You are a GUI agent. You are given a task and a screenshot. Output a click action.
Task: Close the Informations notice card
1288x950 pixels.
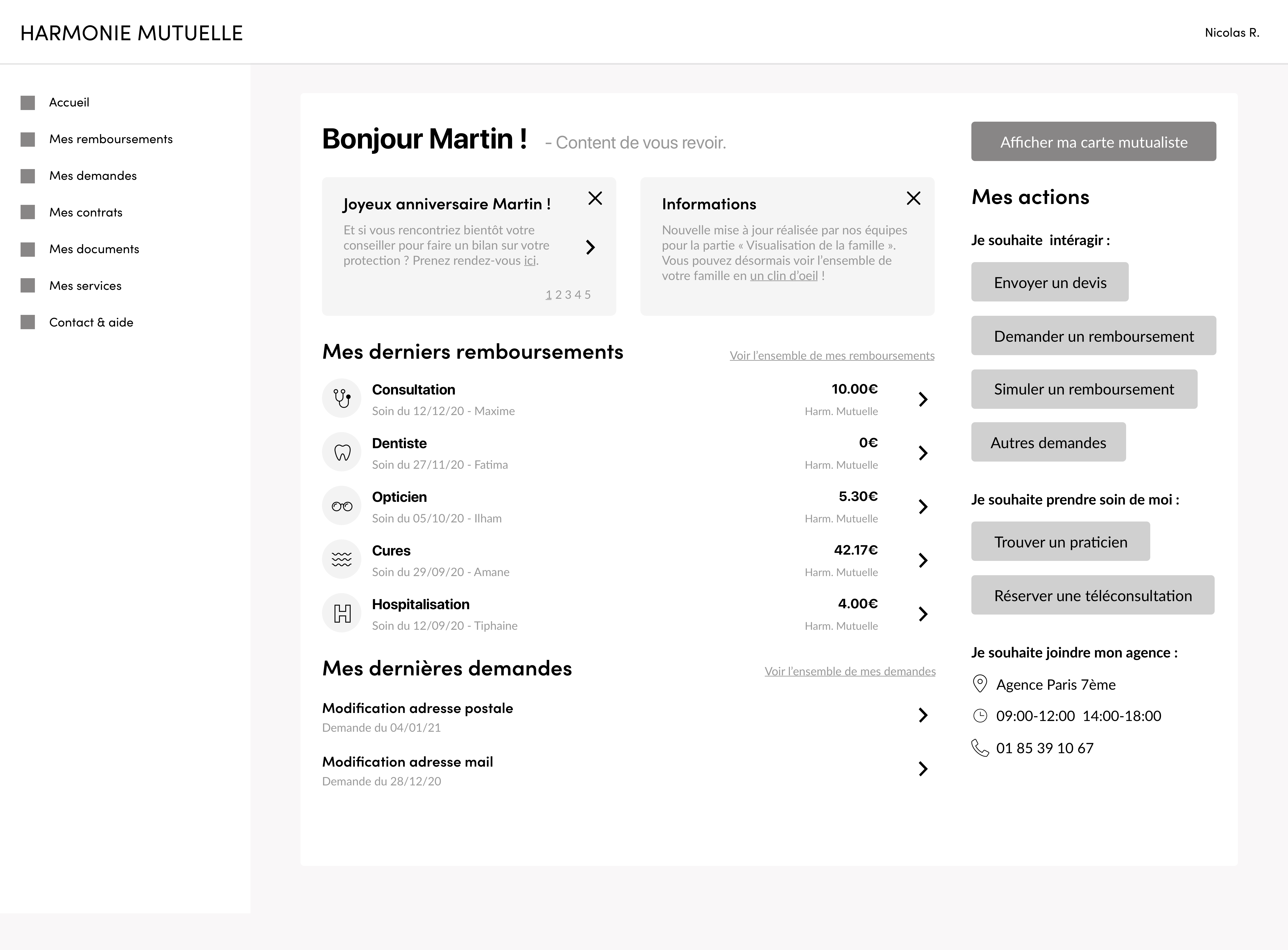click(913, 198)
